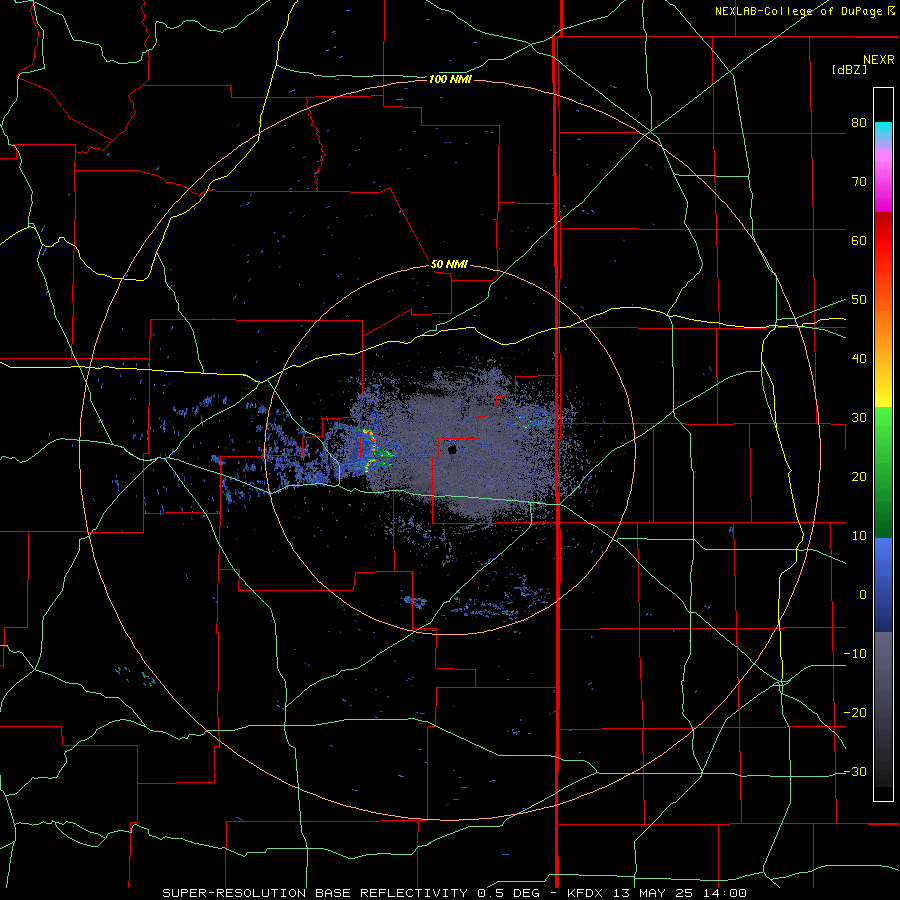This screenshot has height=900, width=900.
Task: Click the 0 value on the dBZ scale
Action: click(863, 595)
